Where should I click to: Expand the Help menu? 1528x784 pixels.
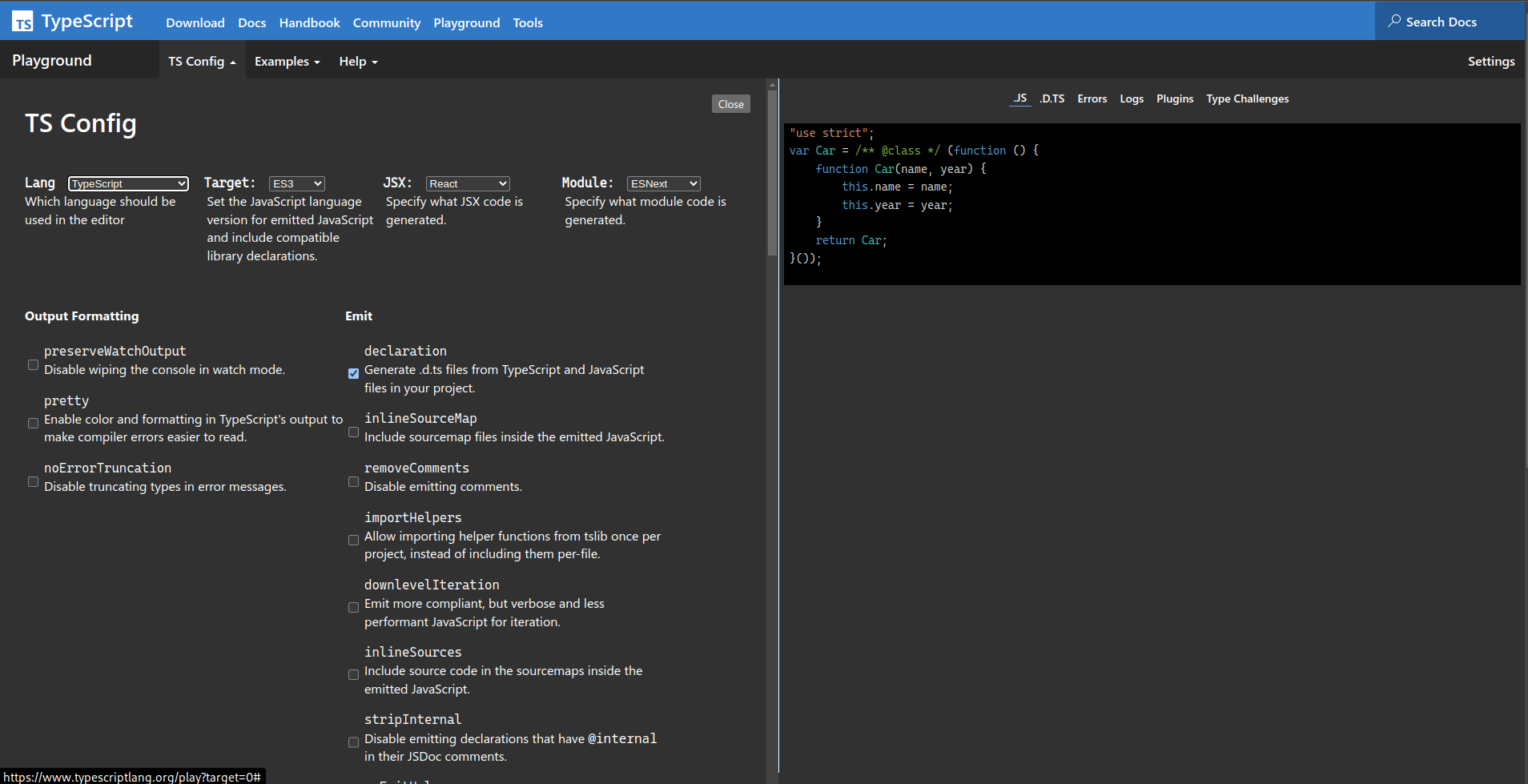point(358,61)
